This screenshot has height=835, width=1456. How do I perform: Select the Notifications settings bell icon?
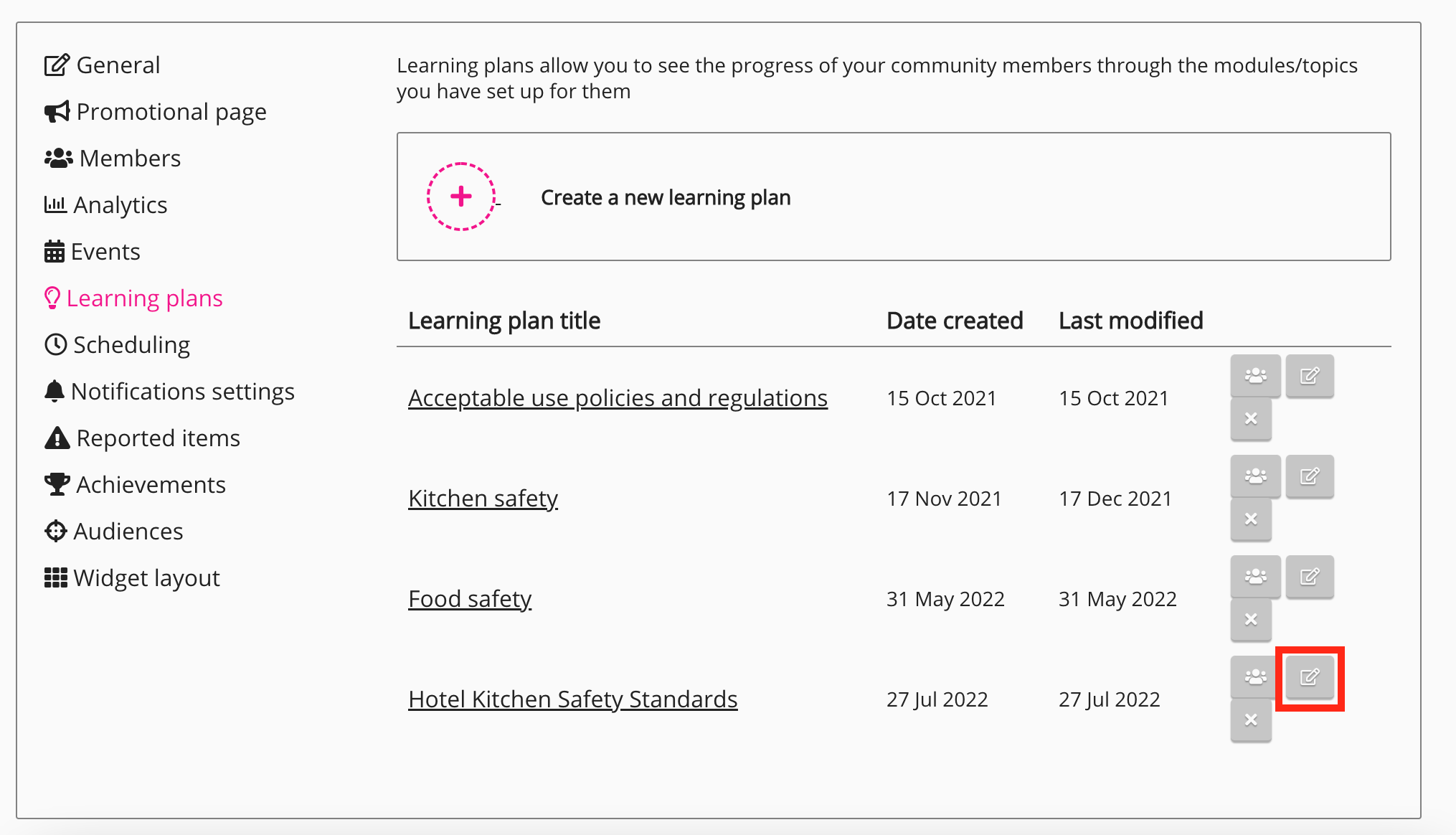55,391
